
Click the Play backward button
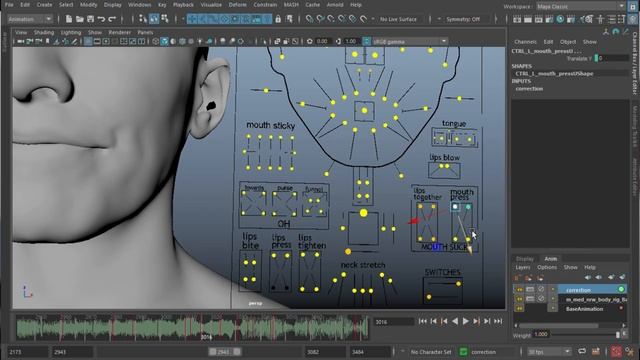455,321
